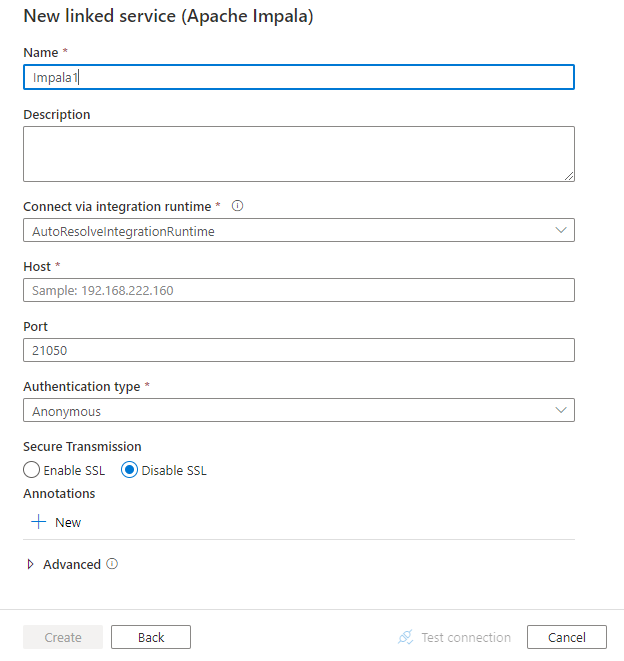Viewport: 624px width, 661px height.
Task: Select the Disable SSL radio button
Action: [x=130, y=470]
